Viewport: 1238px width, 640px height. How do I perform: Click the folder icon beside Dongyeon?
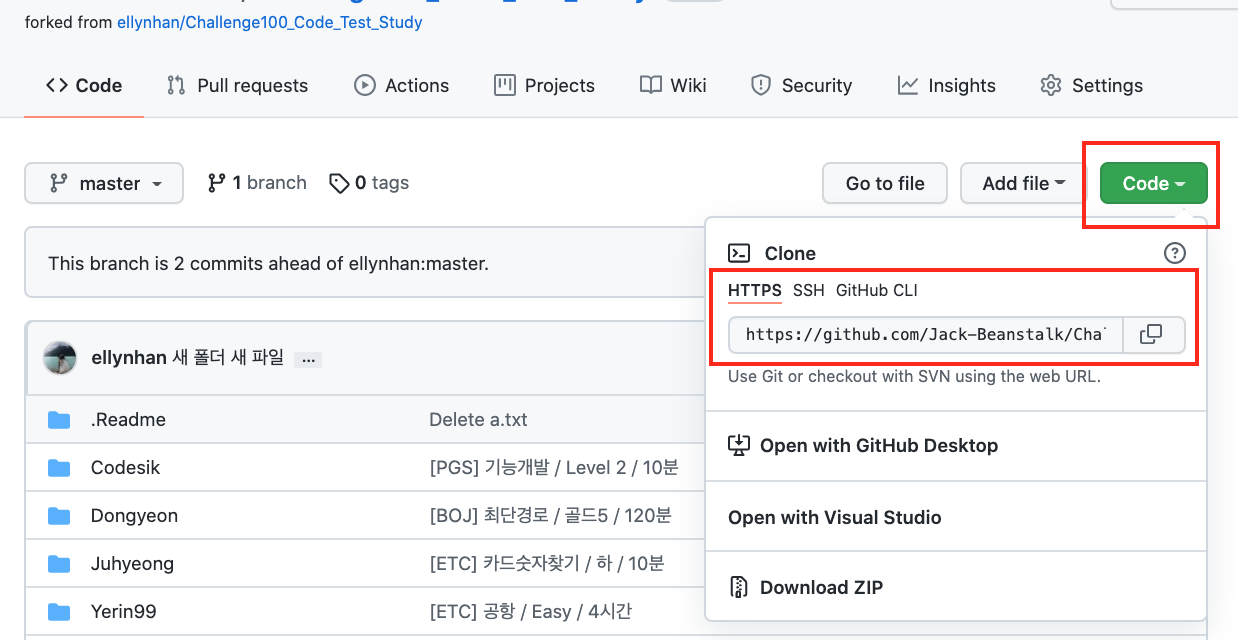pos(59,516)
